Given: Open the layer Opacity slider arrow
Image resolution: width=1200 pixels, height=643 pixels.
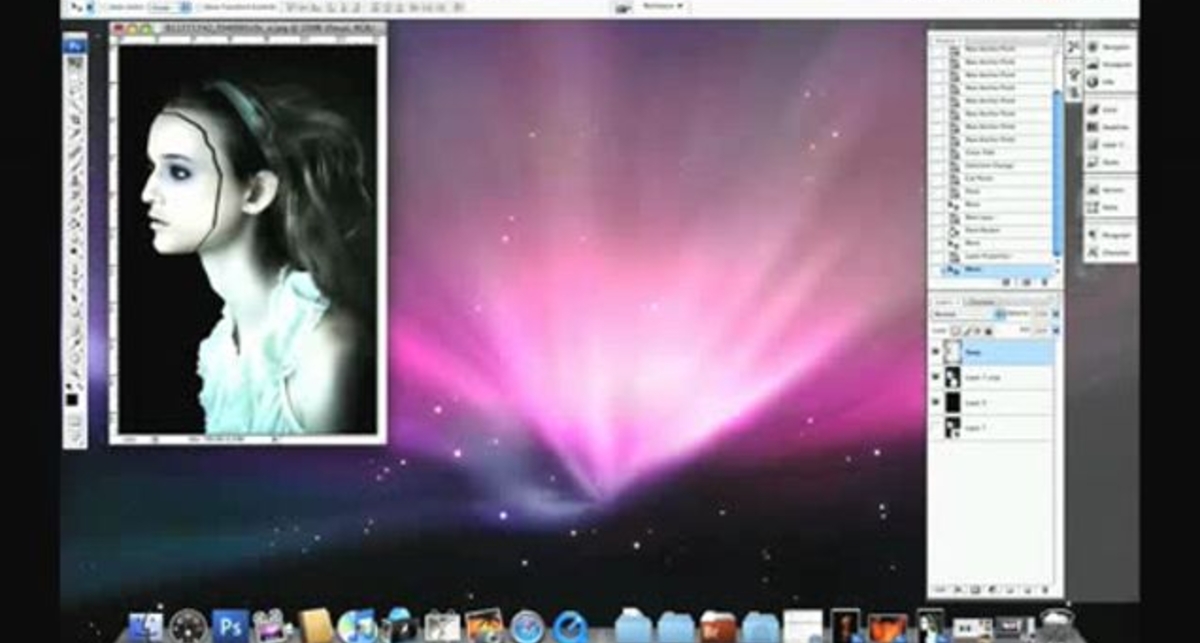Looking at the screenshot, I should 1056,314.
